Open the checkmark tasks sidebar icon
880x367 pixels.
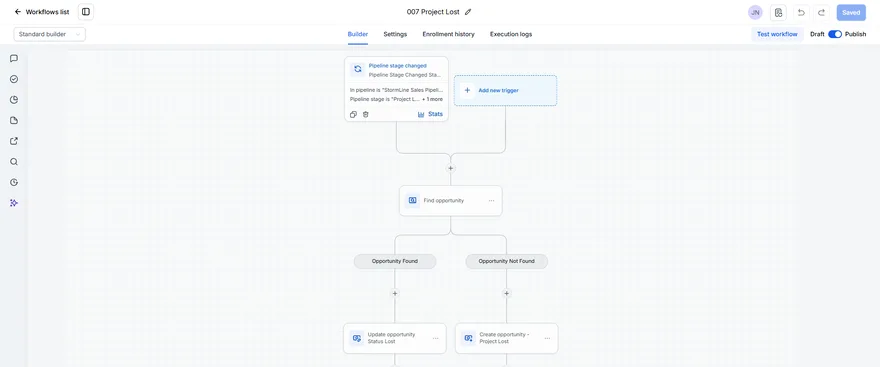14,79
